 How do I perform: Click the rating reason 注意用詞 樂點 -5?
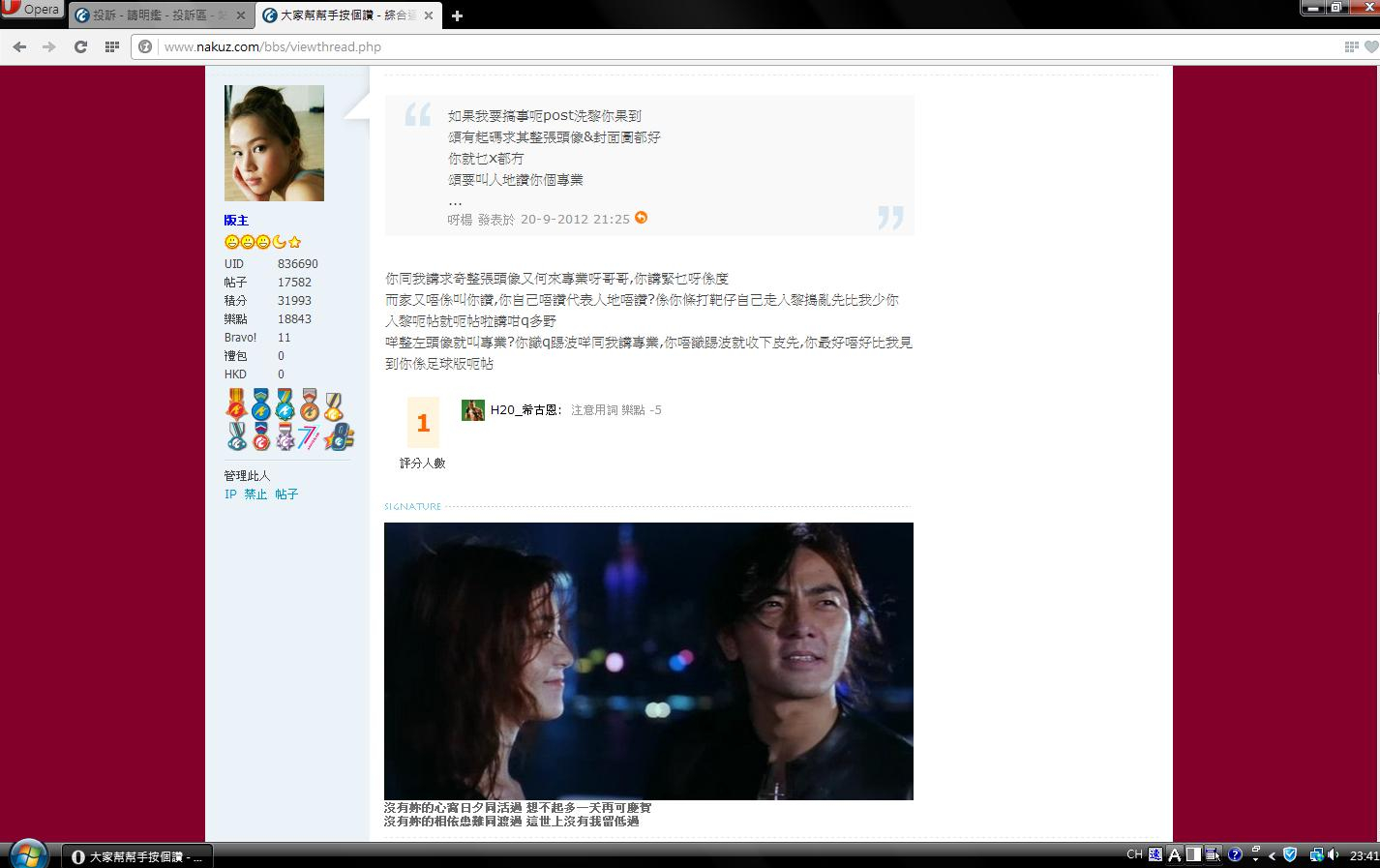tap(616, 409)
